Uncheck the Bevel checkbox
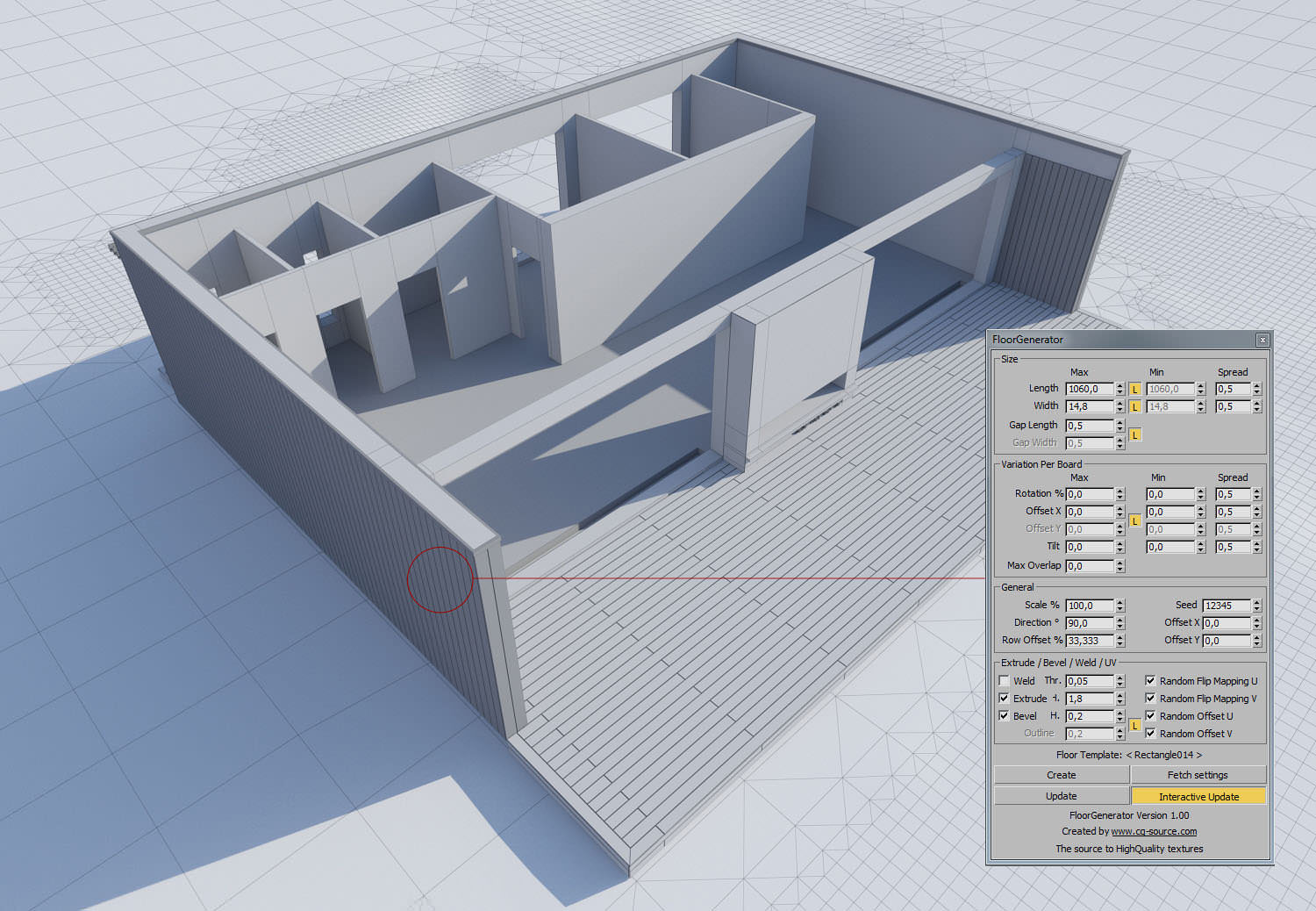 point(1004,716)
